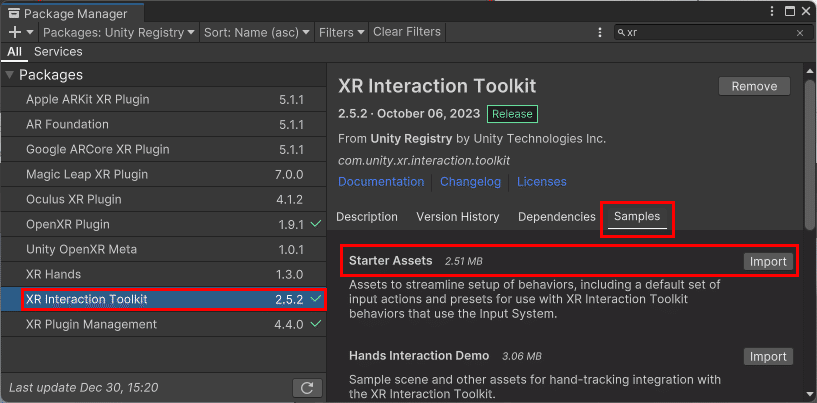Collapse the Packages list section
This screenshot has height=403, width=817.
coord(10,75)
